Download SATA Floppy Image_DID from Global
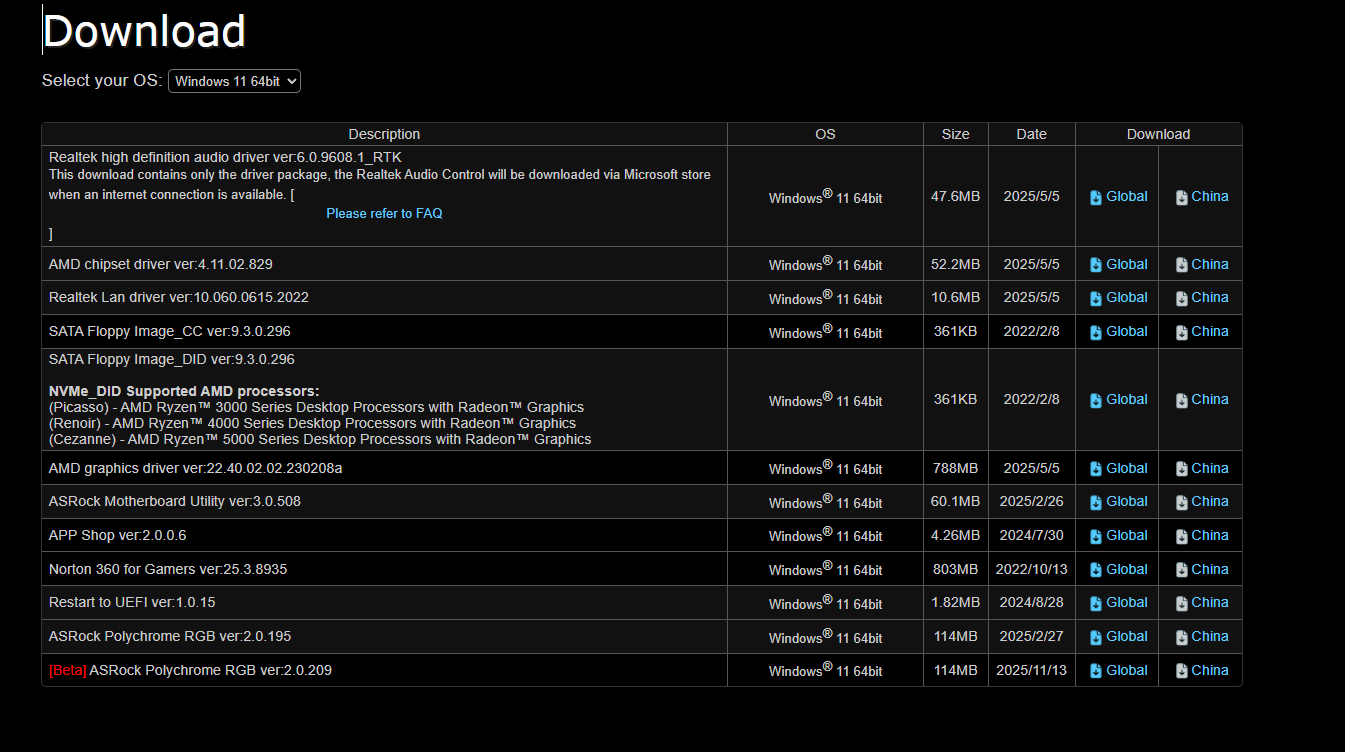The height and width of the screenshot is (752, 1345). click(1118, 400)
